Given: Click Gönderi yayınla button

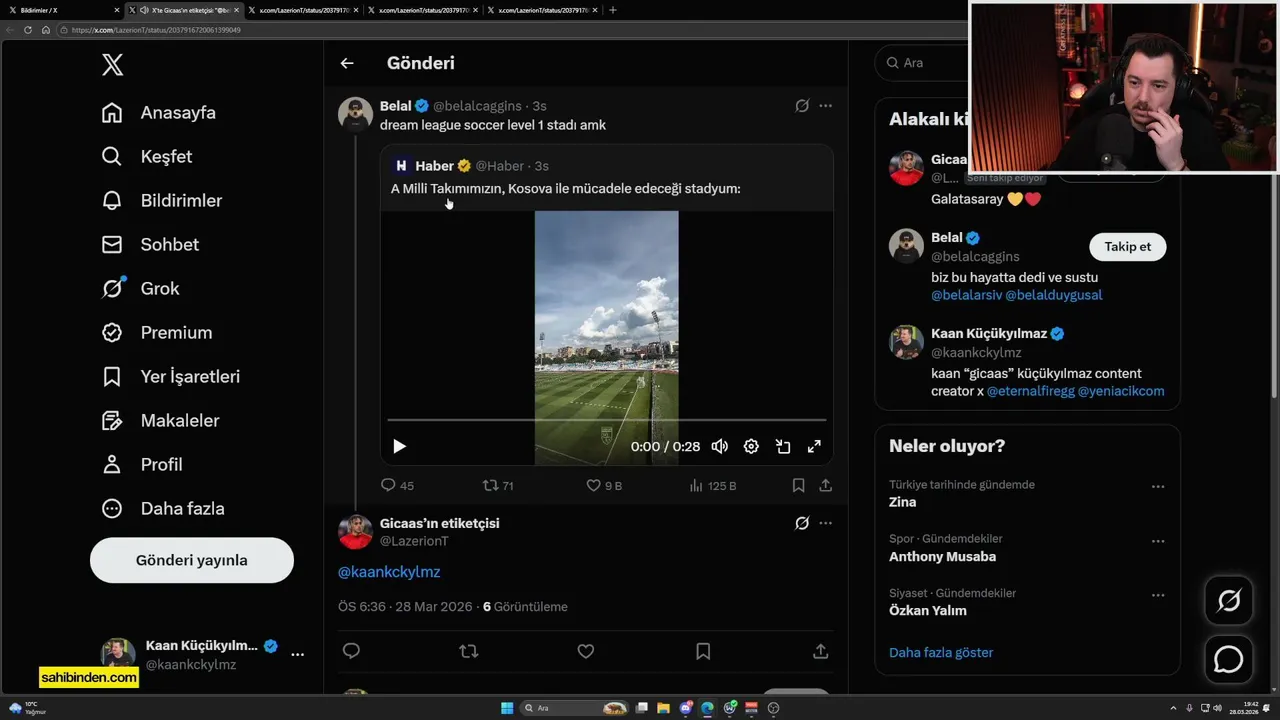Looking at the screenshot, I should 192,560.
